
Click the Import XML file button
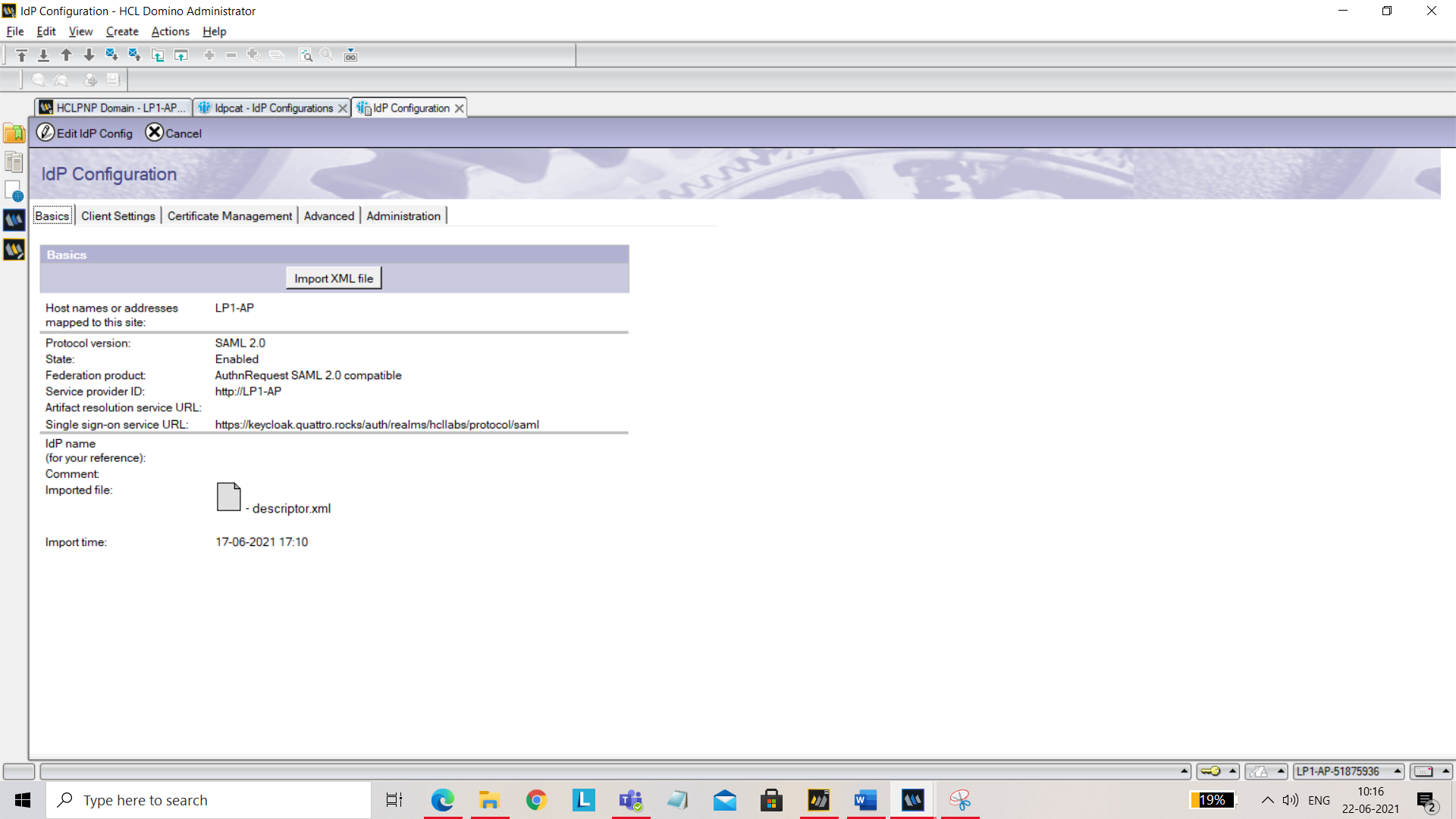tap(334, 278)
